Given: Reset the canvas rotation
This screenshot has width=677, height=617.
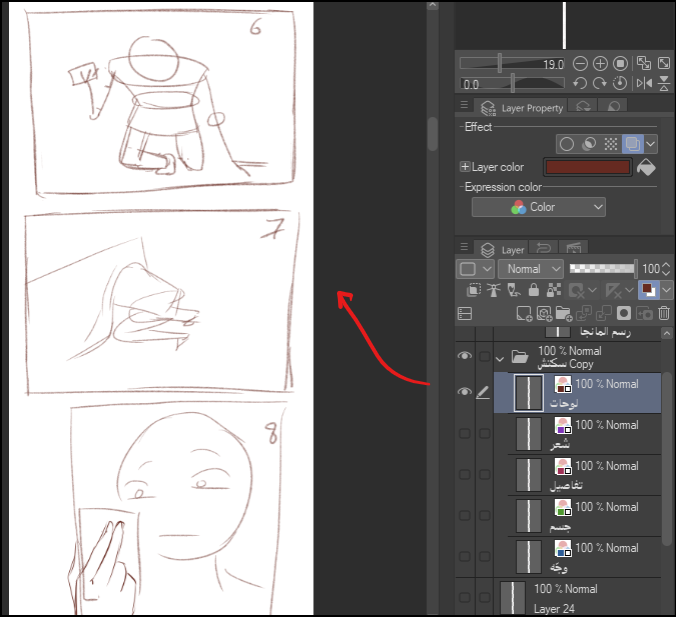Looking at the screenshot, I should coord(620,83).
